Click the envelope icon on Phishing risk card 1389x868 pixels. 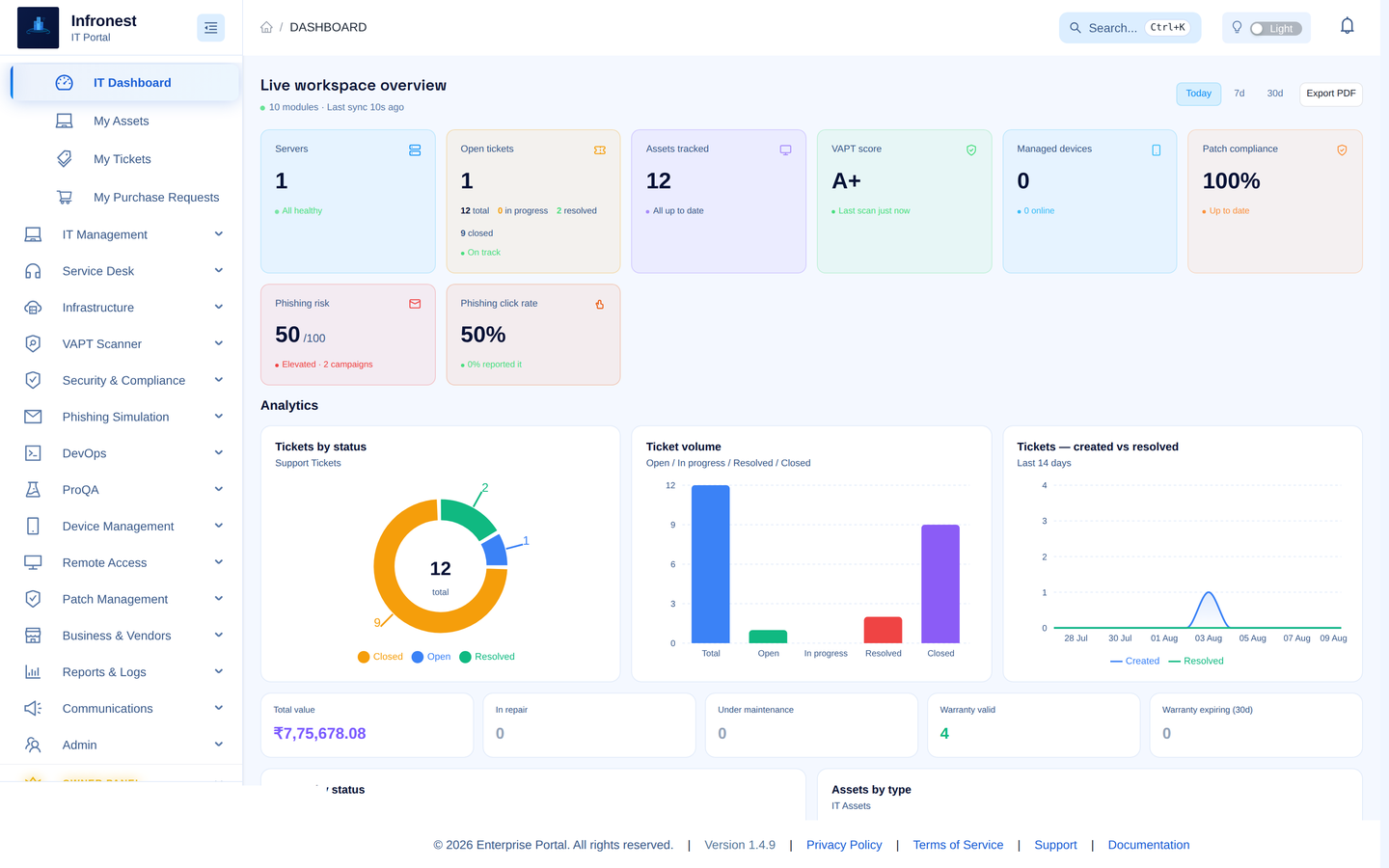pos(415,304)
